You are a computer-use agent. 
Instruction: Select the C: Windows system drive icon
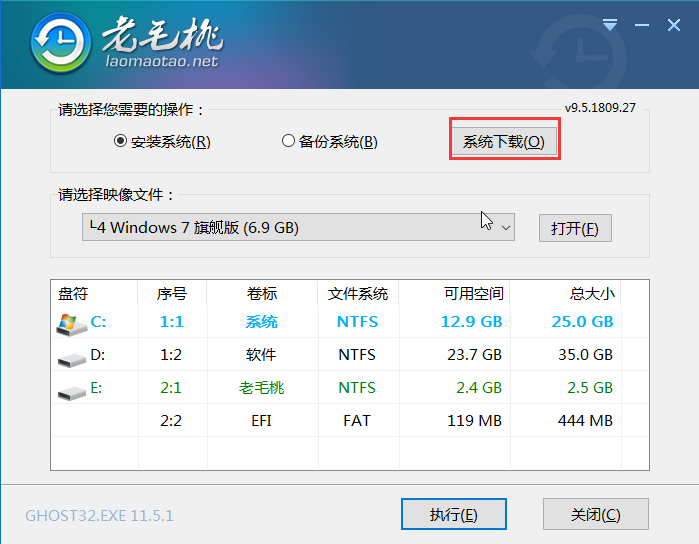click(71, 323)
